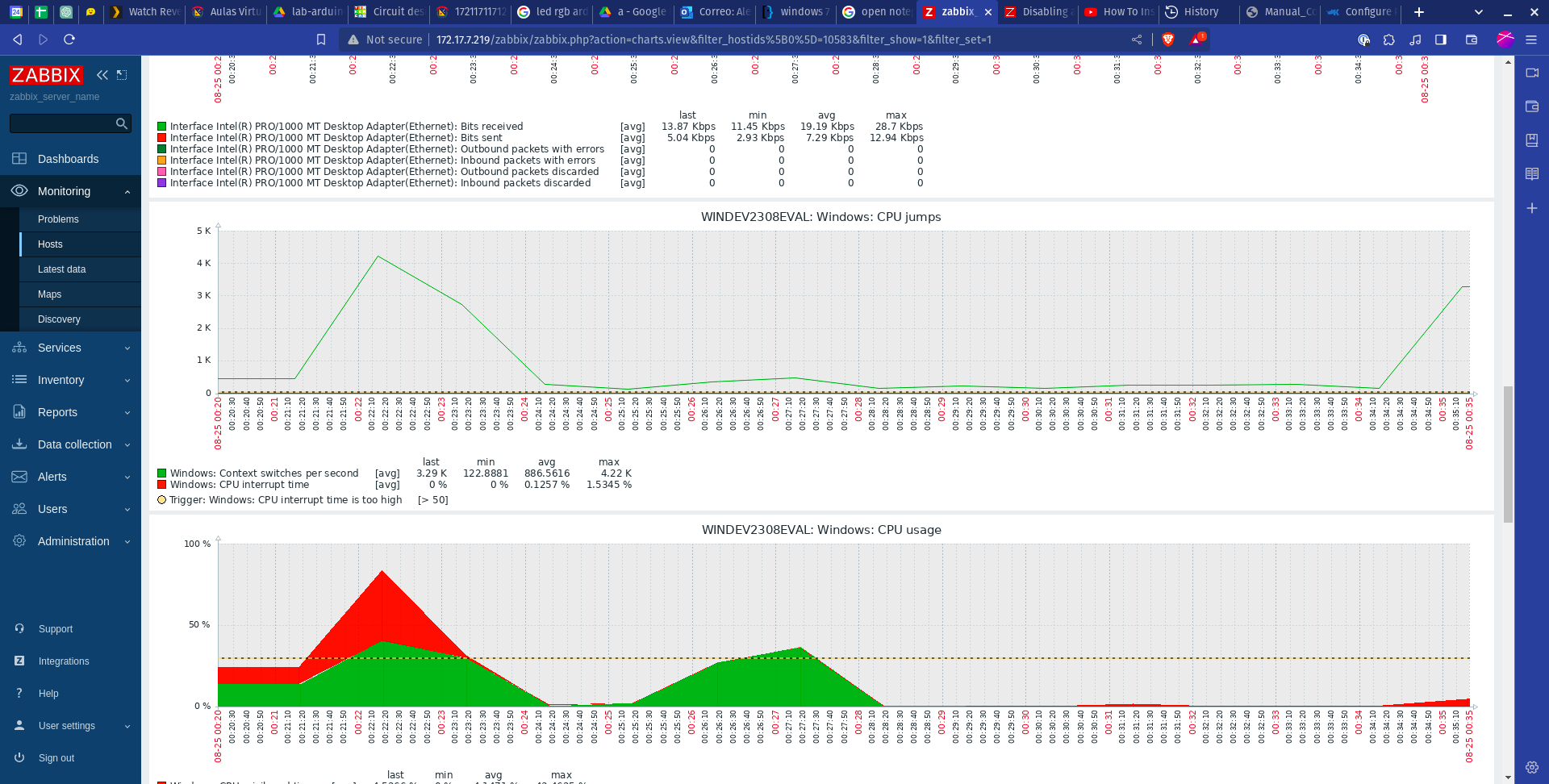Click the Administration gear icon
Viewport: 1549px width, 784px height.
(x=19, y=541)
